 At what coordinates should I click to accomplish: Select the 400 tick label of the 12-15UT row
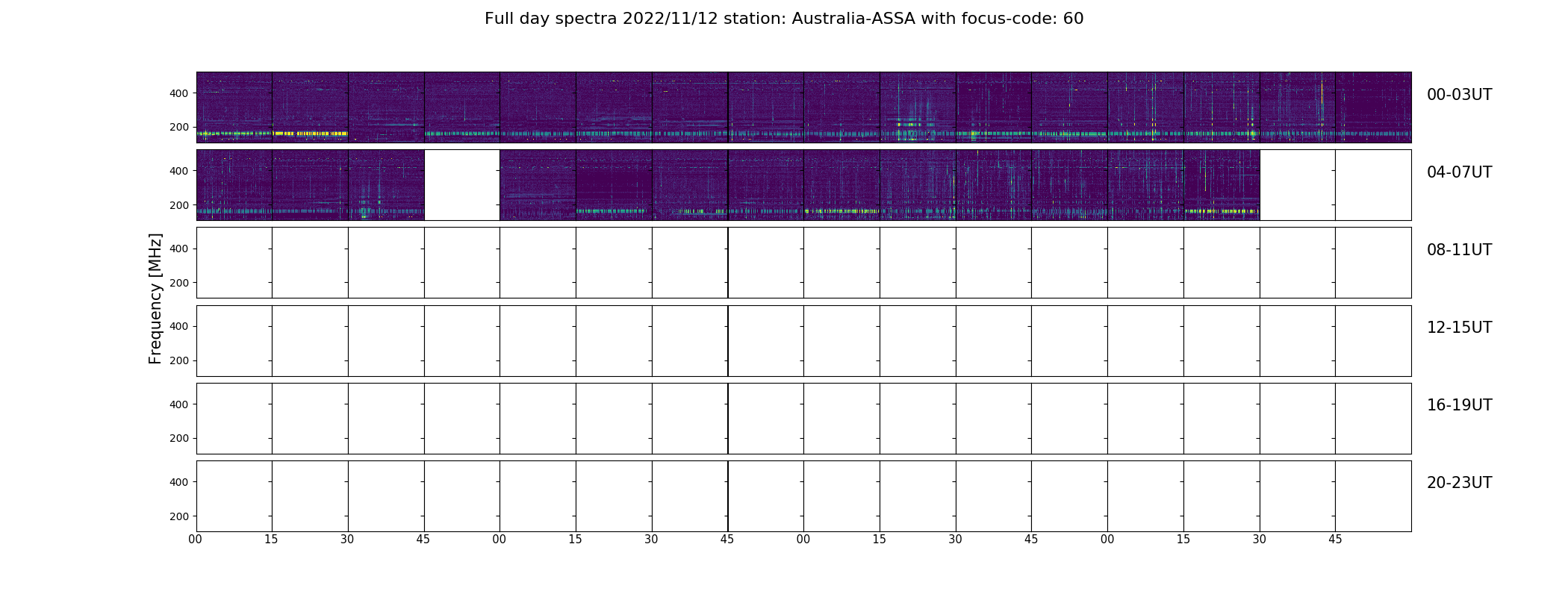click(179, 326)
